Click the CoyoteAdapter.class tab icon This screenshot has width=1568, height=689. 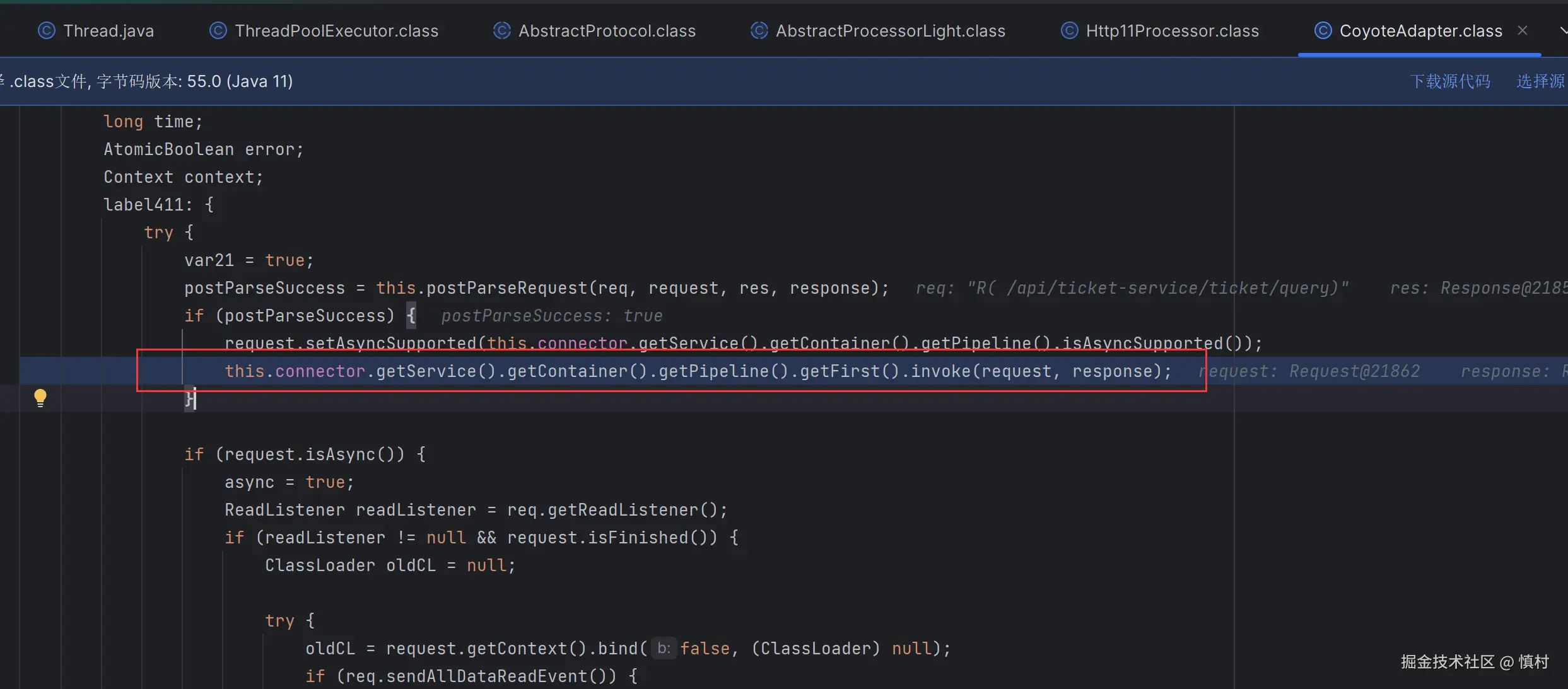pyautogui.click(x=1323, y=30)
